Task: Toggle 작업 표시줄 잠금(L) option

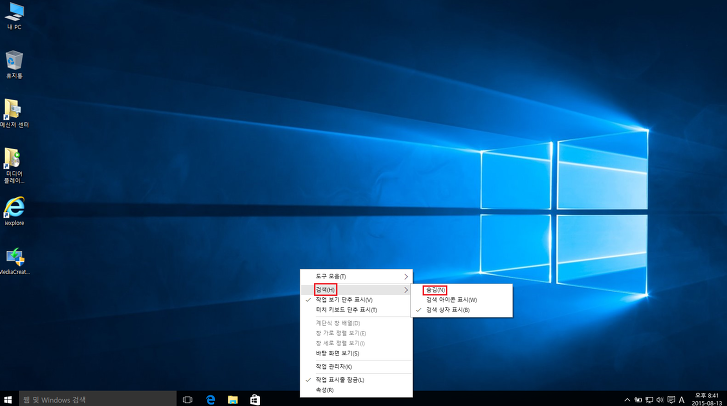Action: click(x=356, y=380)
